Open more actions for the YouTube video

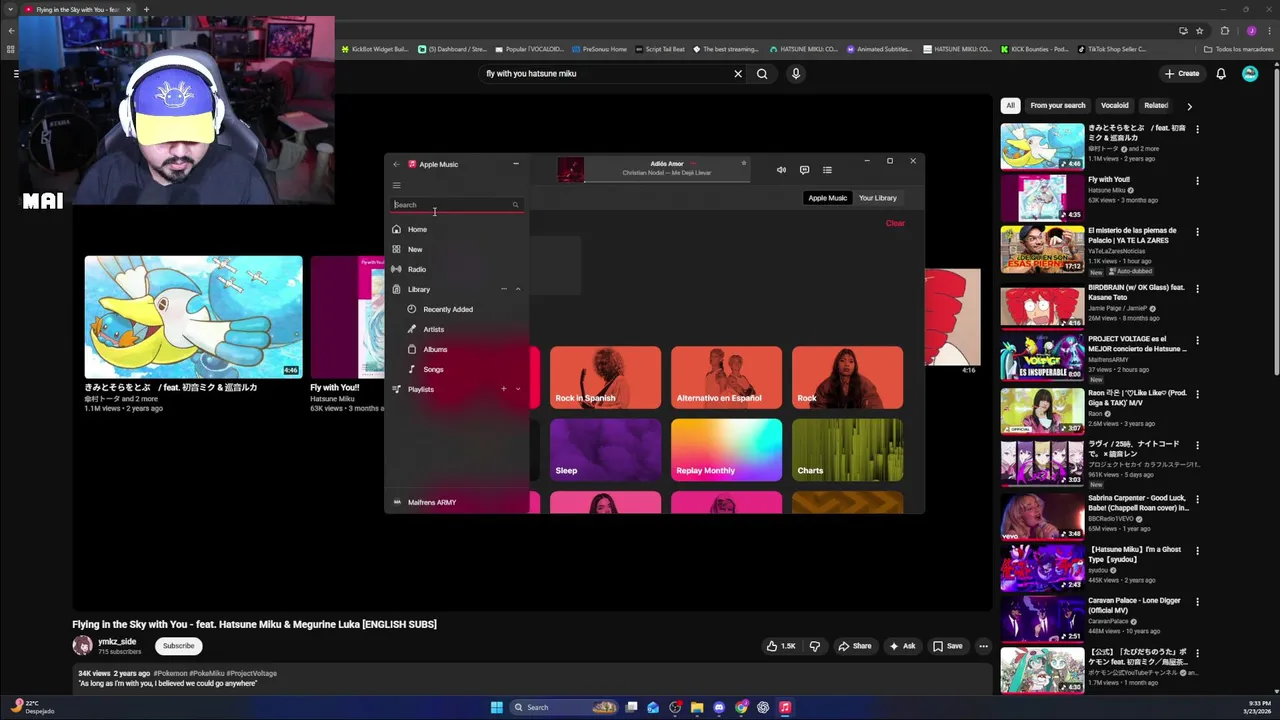pyautogui.click(x=983, y=646)
